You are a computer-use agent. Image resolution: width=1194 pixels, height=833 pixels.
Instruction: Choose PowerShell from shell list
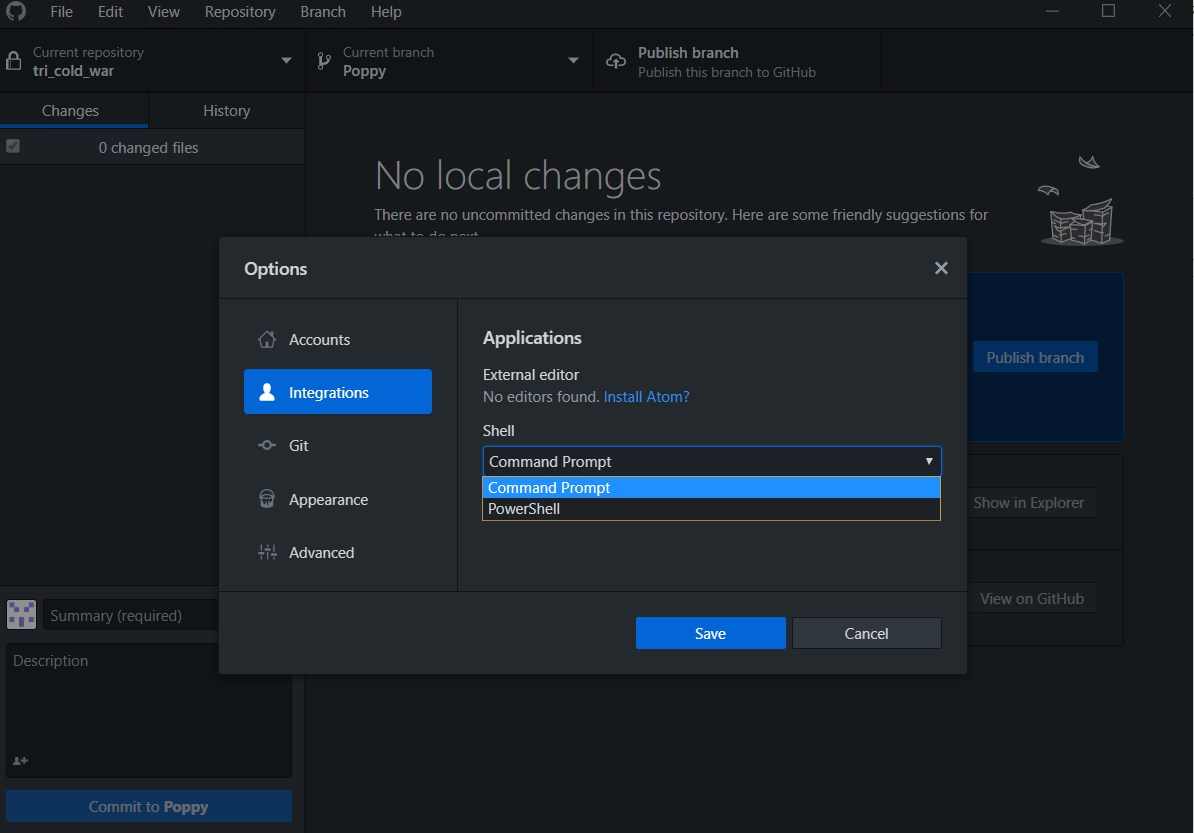click(711, 509)
